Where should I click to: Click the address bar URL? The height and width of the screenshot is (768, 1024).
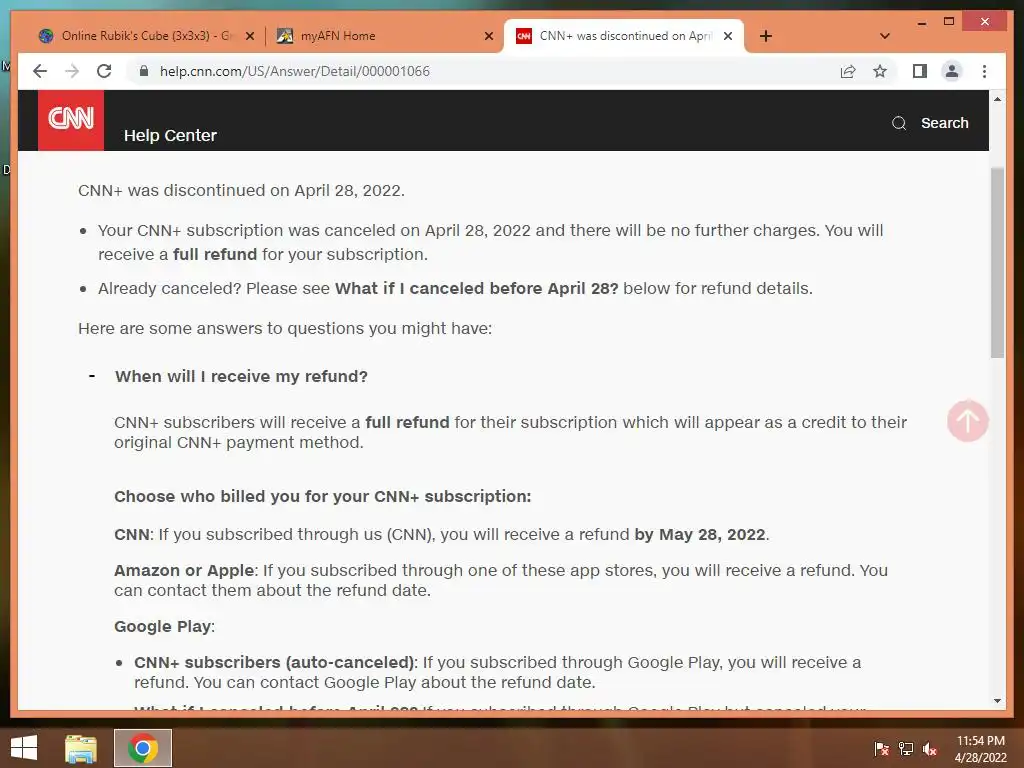tap(295, 71)
